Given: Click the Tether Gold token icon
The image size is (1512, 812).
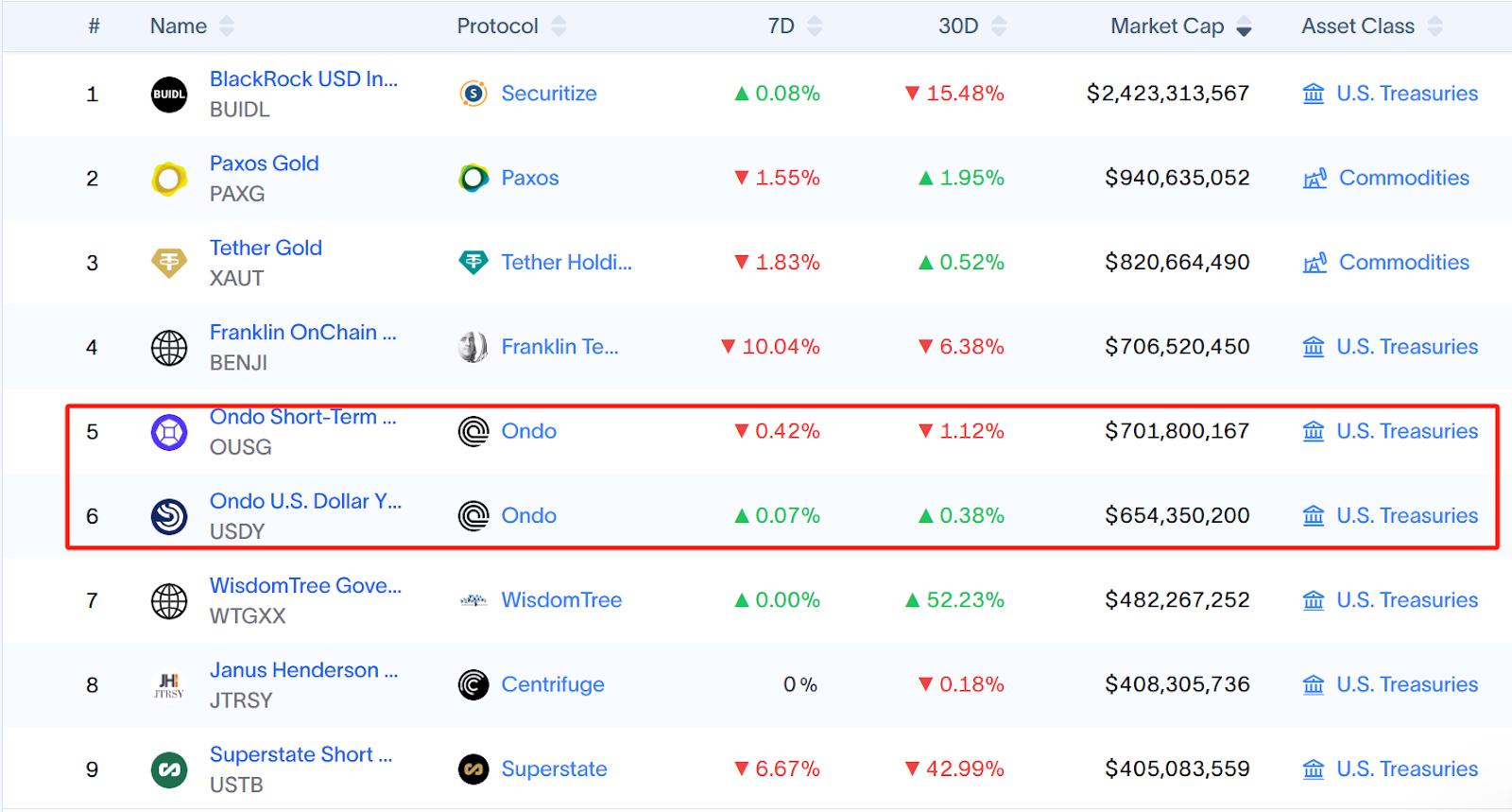Looking at the screenshot, I should (x=169, y=262).
